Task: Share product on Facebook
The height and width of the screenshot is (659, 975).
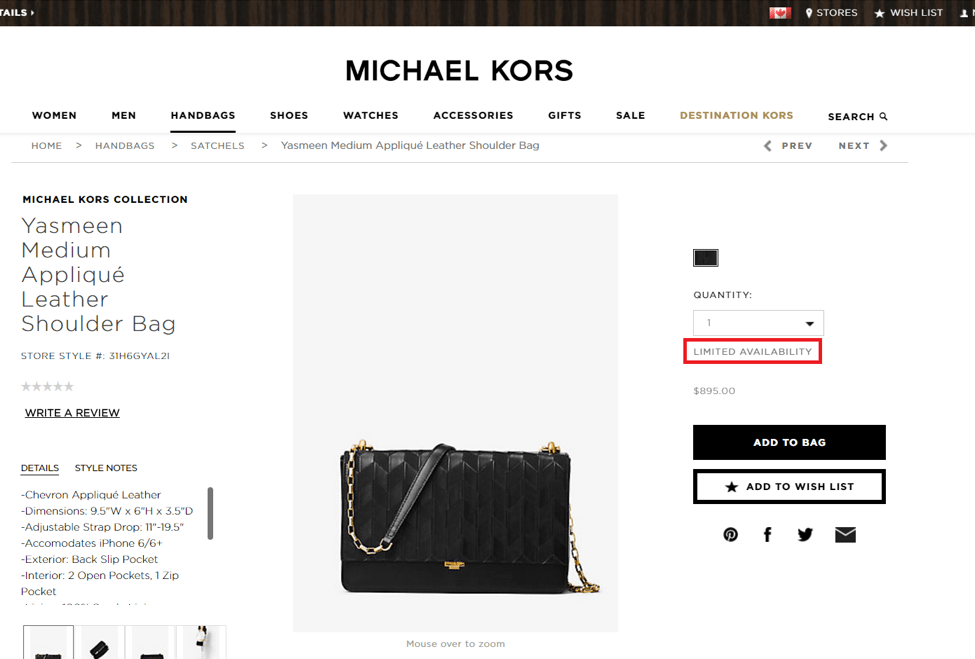Action: point(767,535)
